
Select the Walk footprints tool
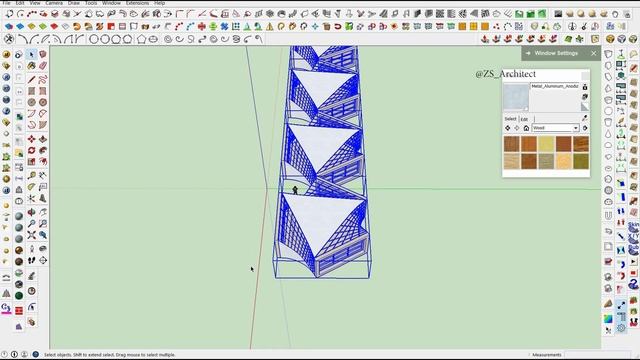pos(31,260)
